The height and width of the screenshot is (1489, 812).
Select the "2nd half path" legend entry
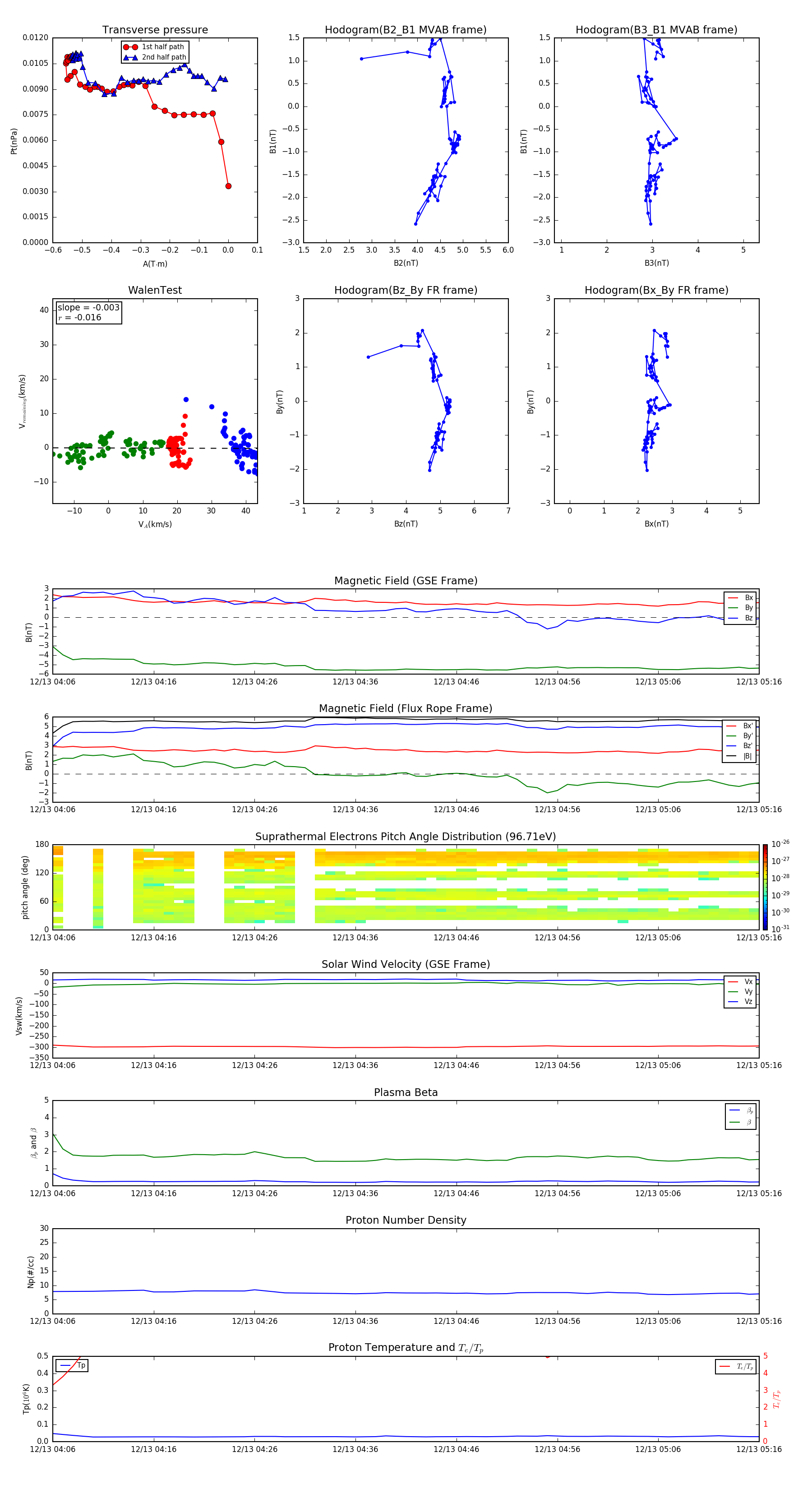[155, 57]
